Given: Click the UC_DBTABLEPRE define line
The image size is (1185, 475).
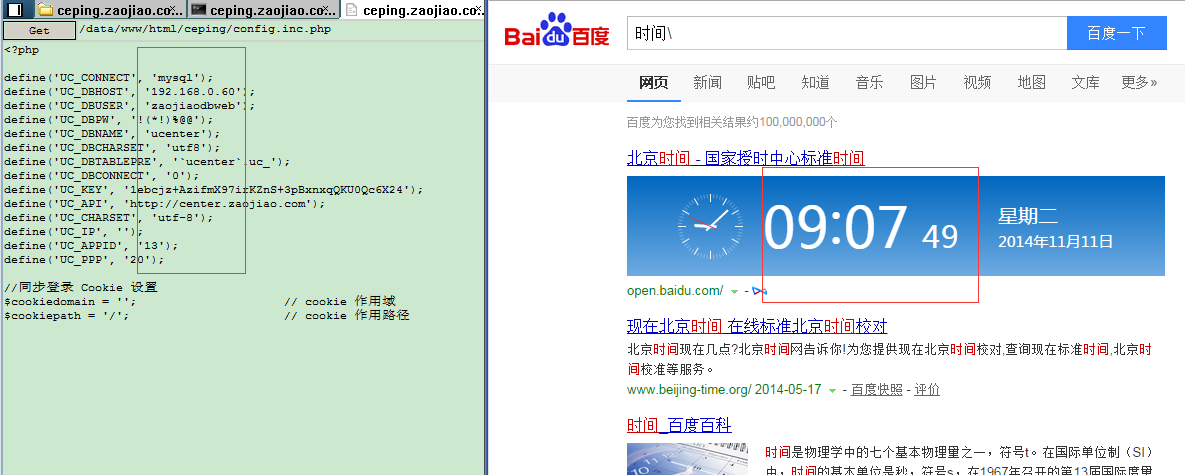Looking at the screenshot, I should tap(147, 162).
